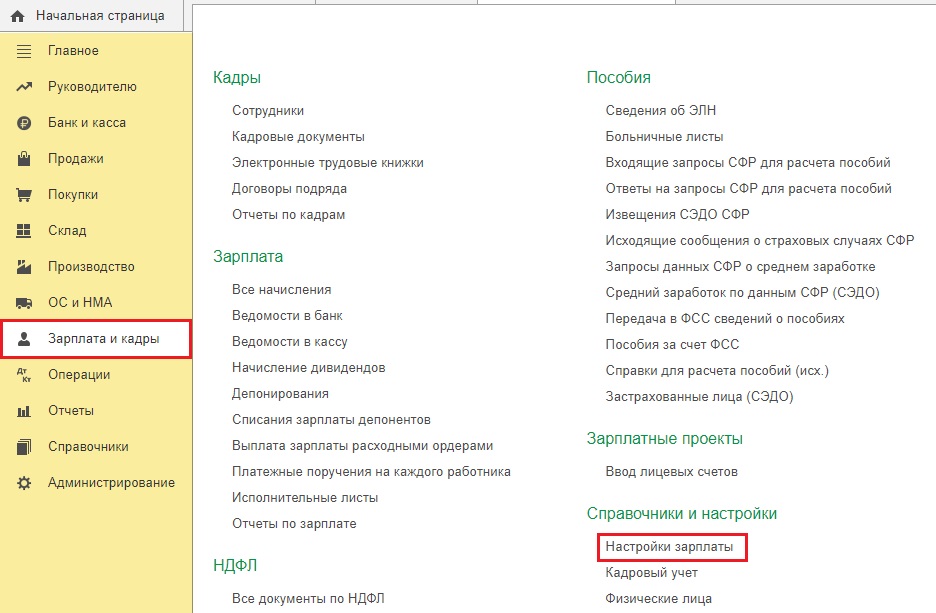Click the factory icon for Производство
936x613 pixels.
[x=24, y=267]
